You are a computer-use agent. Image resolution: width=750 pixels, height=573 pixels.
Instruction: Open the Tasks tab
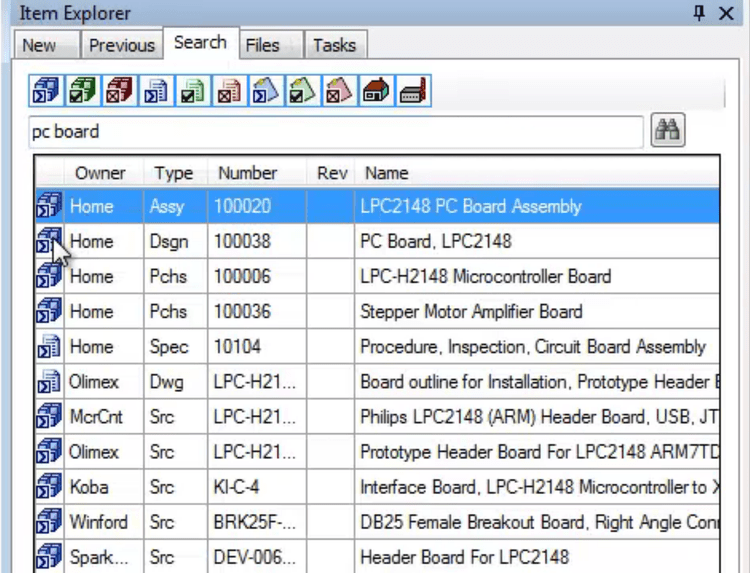pyautogui.click(x=335, y=45)
